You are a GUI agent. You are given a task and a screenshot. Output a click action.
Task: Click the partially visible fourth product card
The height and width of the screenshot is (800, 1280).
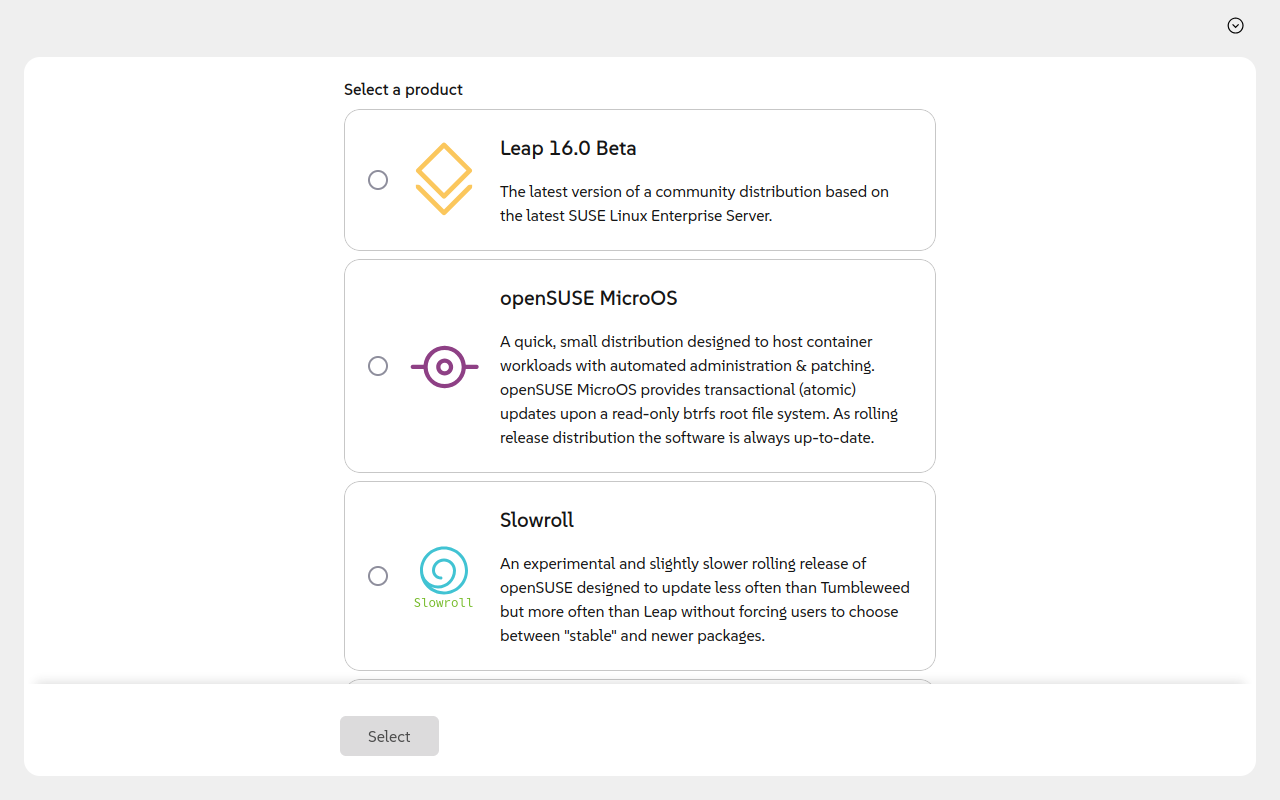pos(640,682)
